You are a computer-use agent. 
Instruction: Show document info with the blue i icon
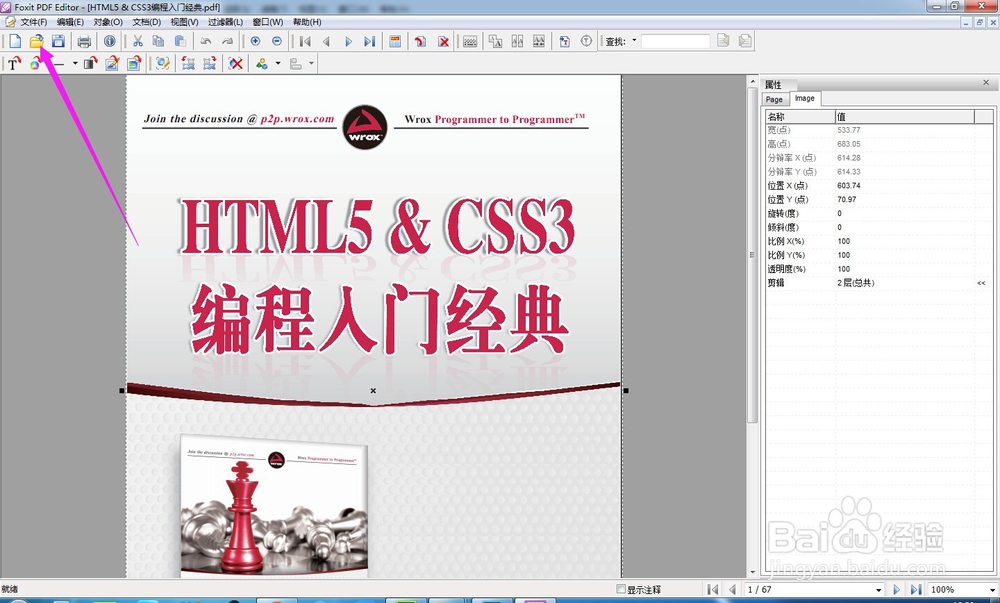point(110,41)
